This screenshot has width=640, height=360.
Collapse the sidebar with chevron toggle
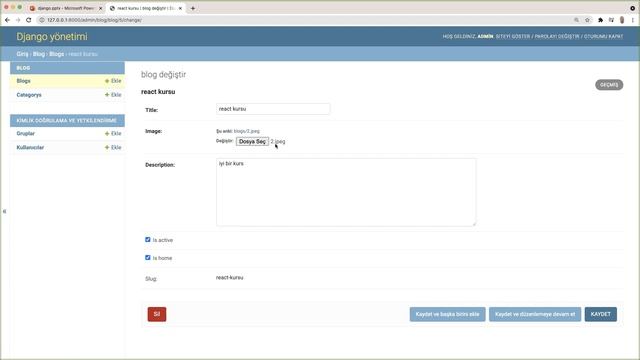(x=4, y=211)
